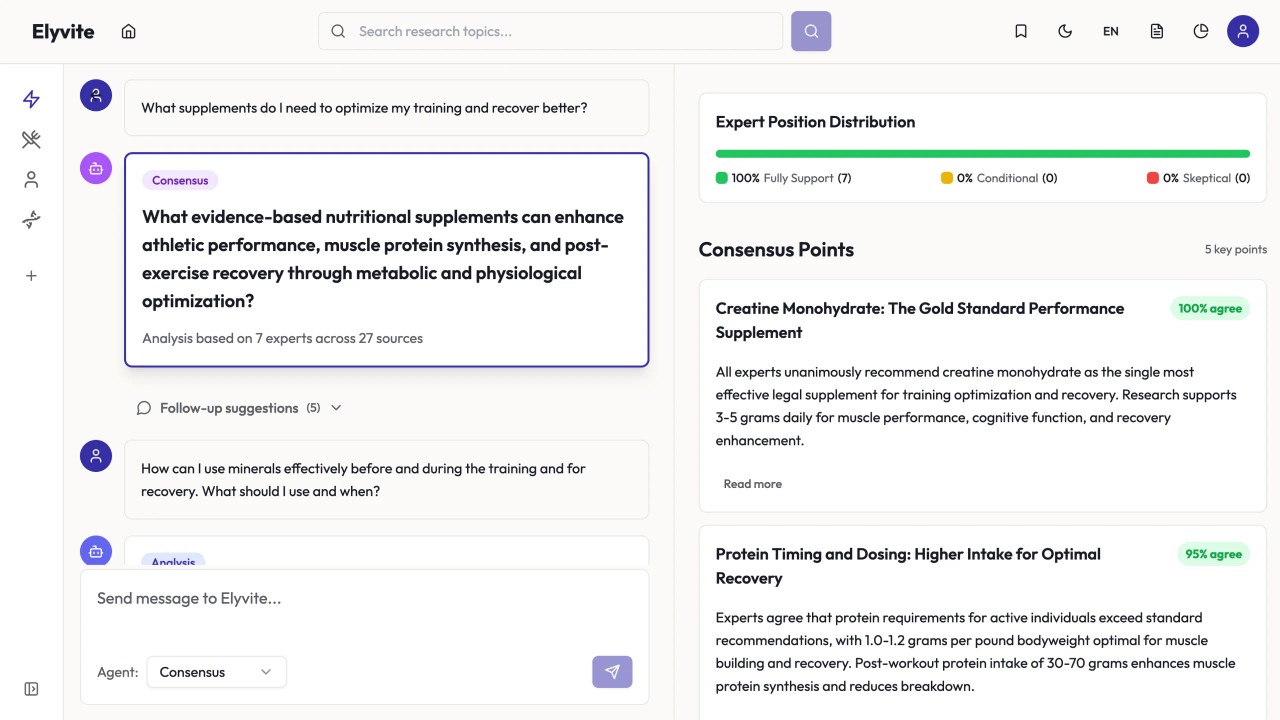Toggle dark mode with the moon icon
1280x720 pixels.
1065,31
